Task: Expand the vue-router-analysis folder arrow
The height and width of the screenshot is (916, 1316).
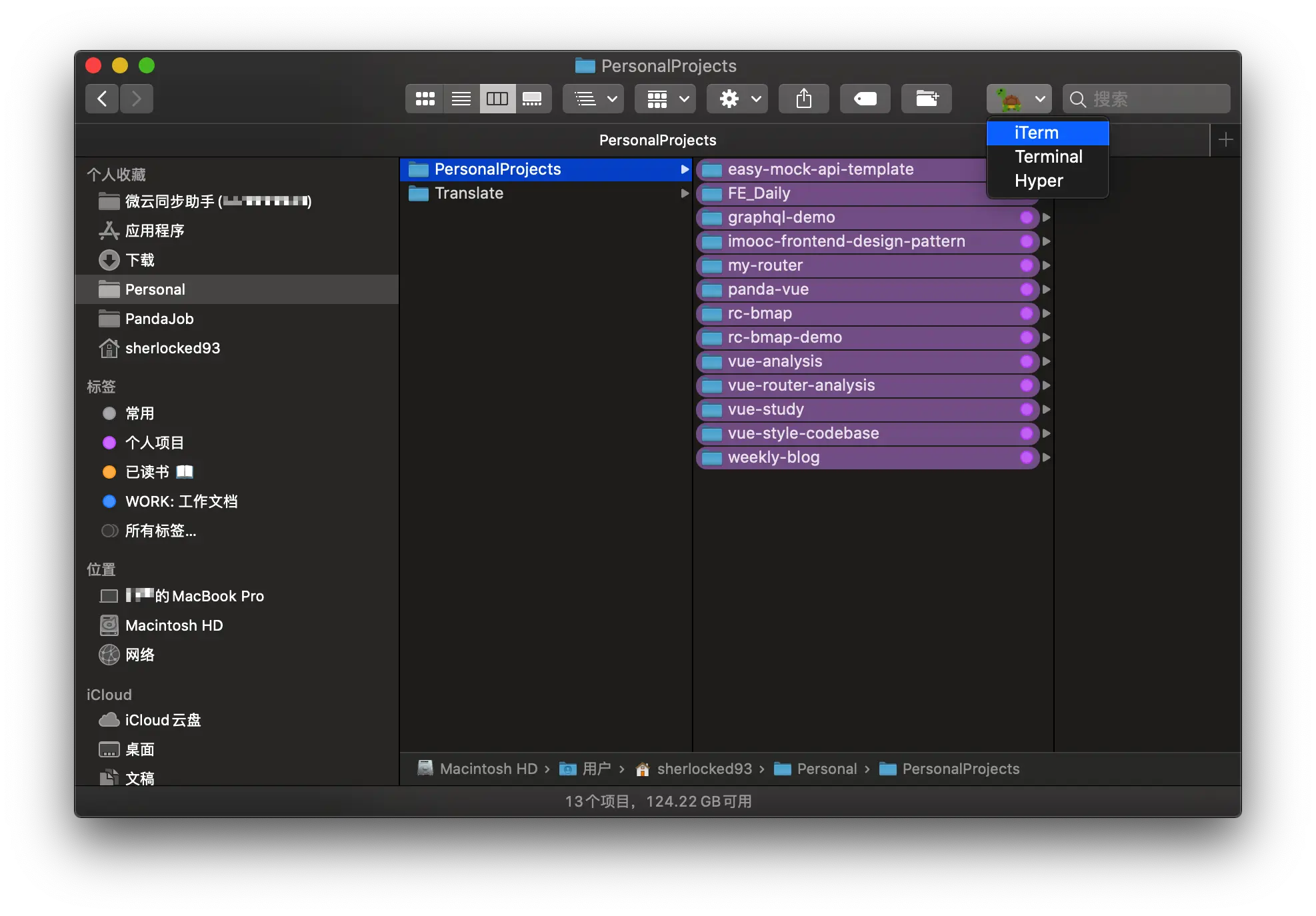Action: [x=1047, y=385]
